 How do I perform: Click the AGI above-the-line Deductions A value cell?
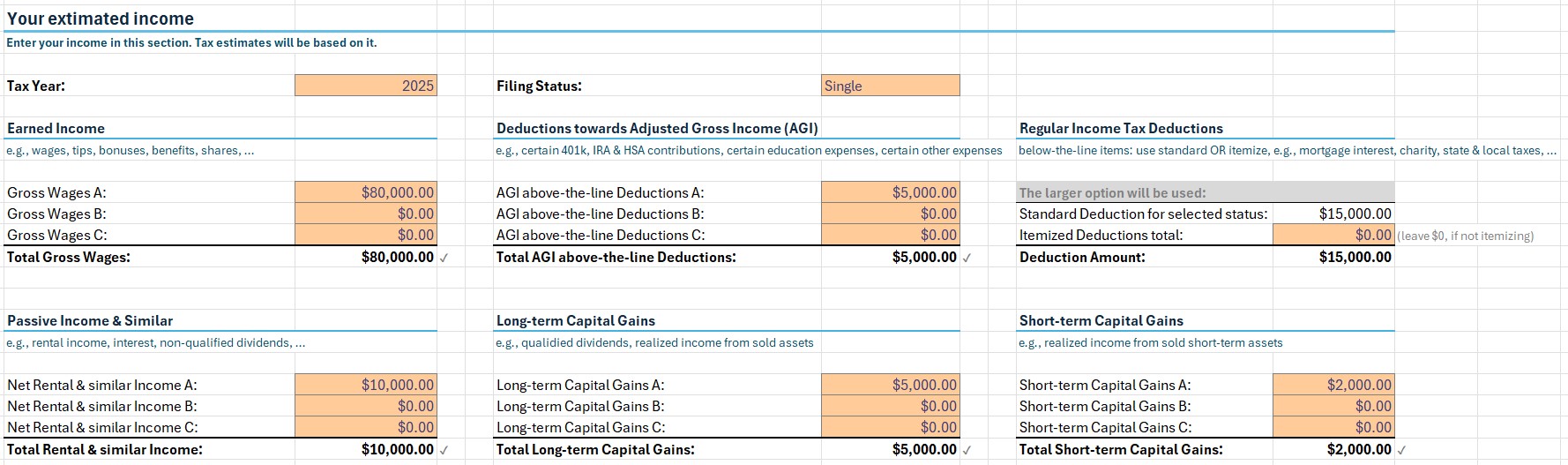click(x=889, y=192)
